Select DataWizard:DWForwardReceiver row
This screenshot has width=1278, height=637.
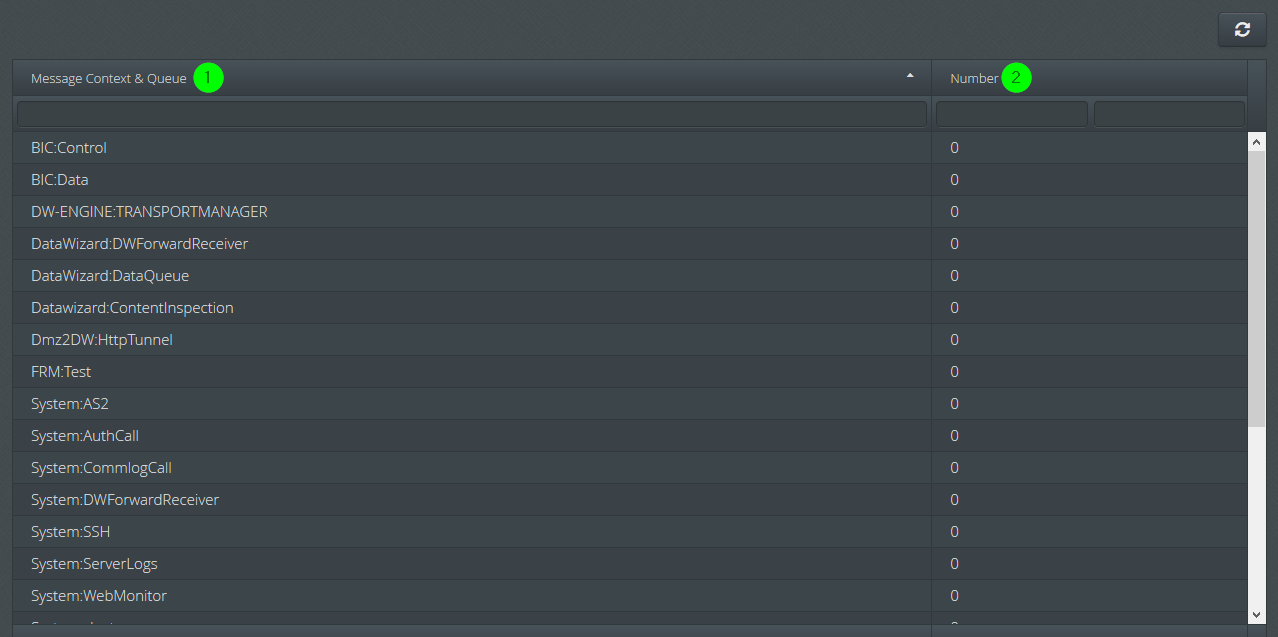tap(630, 244)
